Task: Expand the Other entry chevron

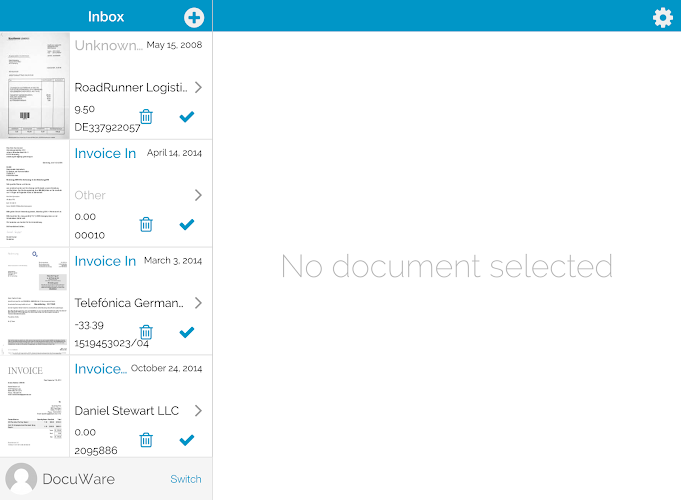Action: 198,195
